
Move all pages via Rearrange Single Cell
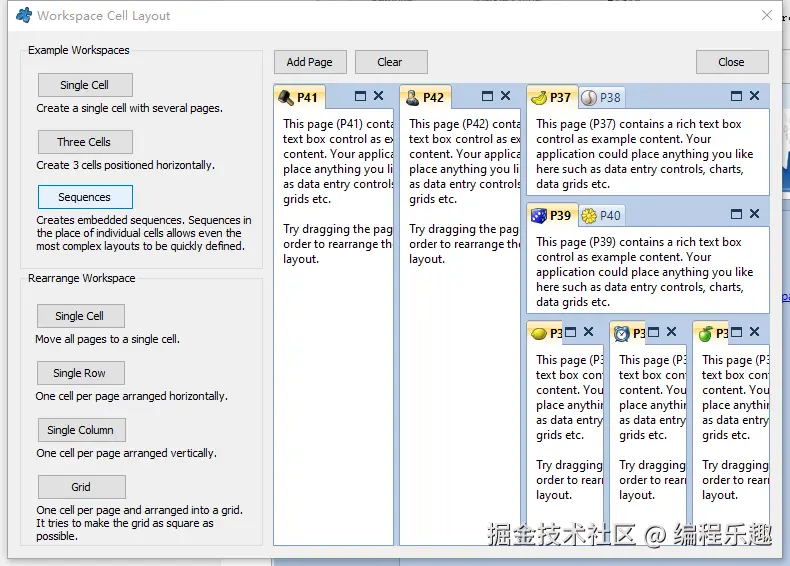[x=81, y=316]
